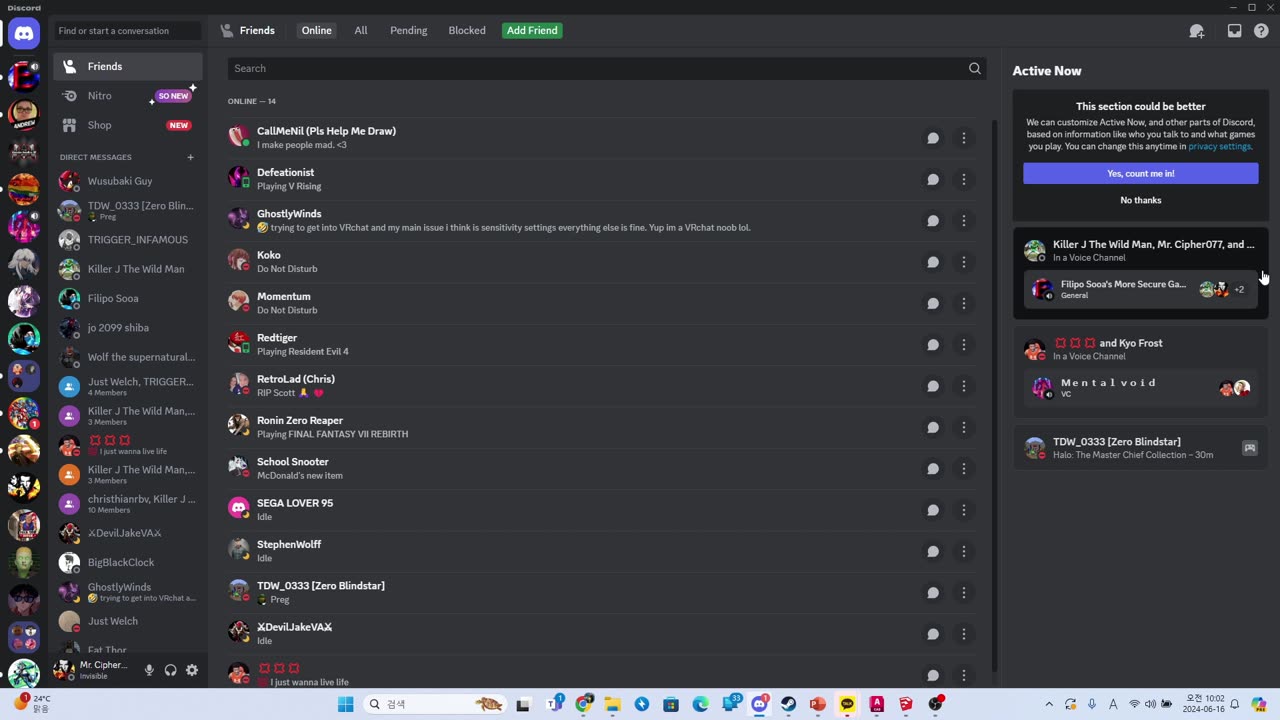Screen dimensions: 1280x720
Task: Open more options for Koko
Action: pos(963,262)
